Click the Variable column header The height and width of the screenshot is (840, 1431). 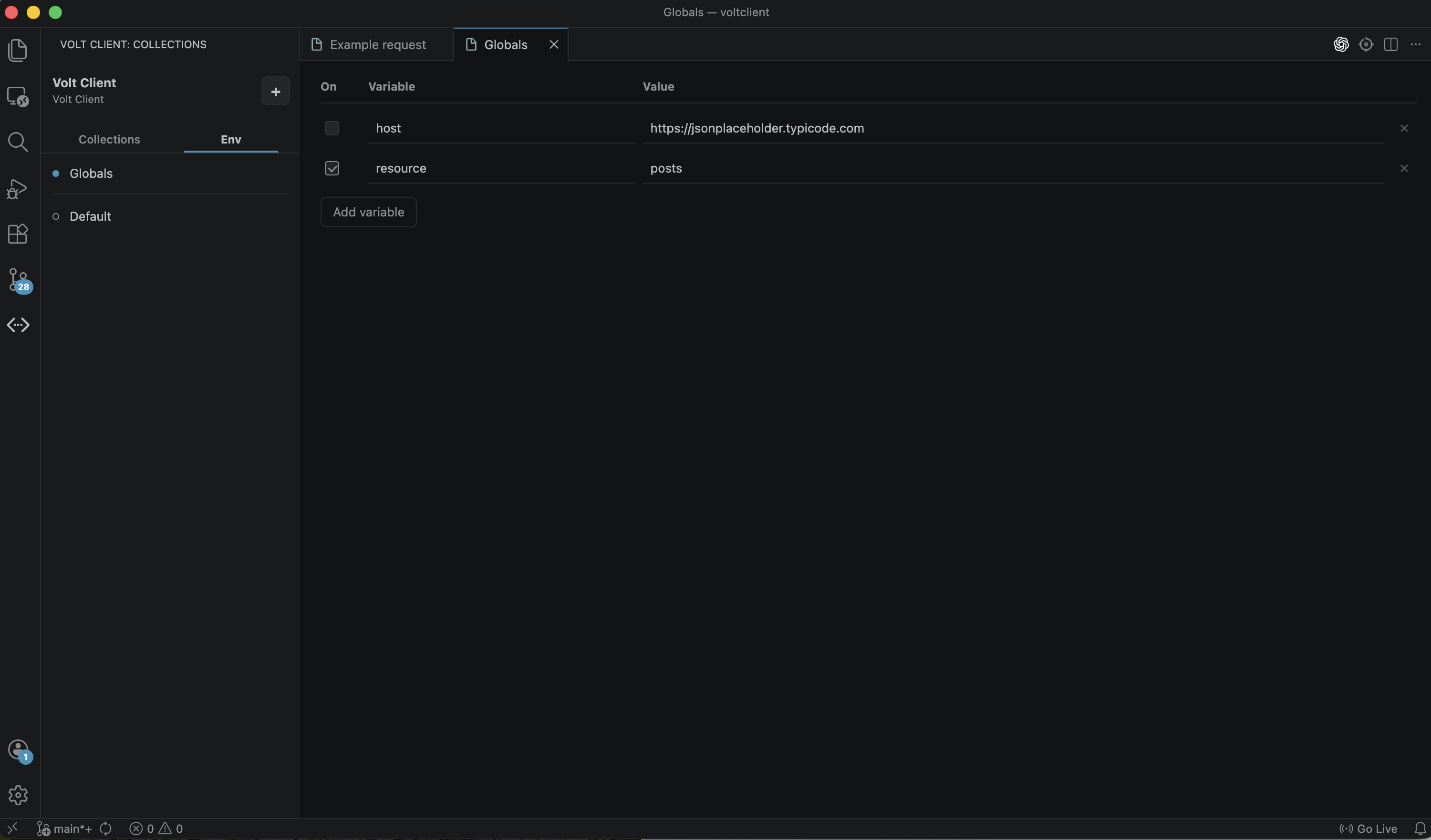[x=391, y=87]
